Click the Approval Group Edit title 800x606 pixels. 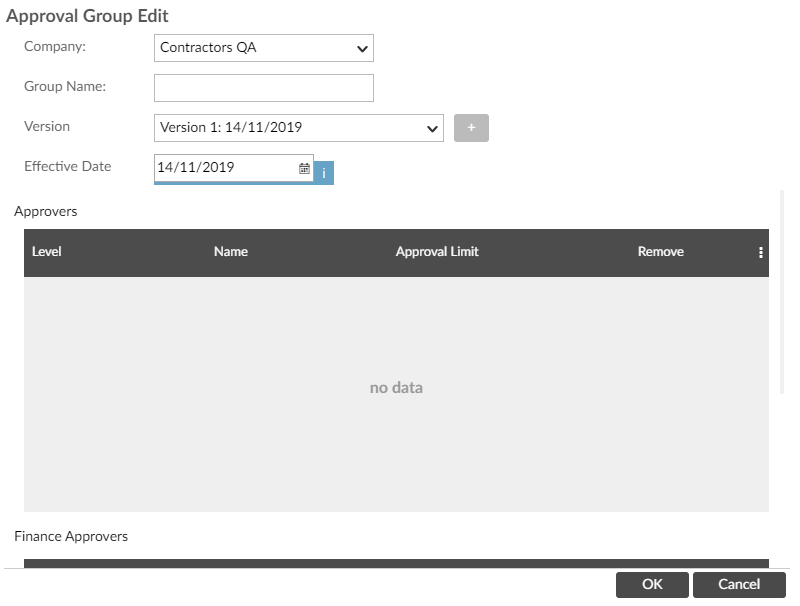tap(87, 16)
